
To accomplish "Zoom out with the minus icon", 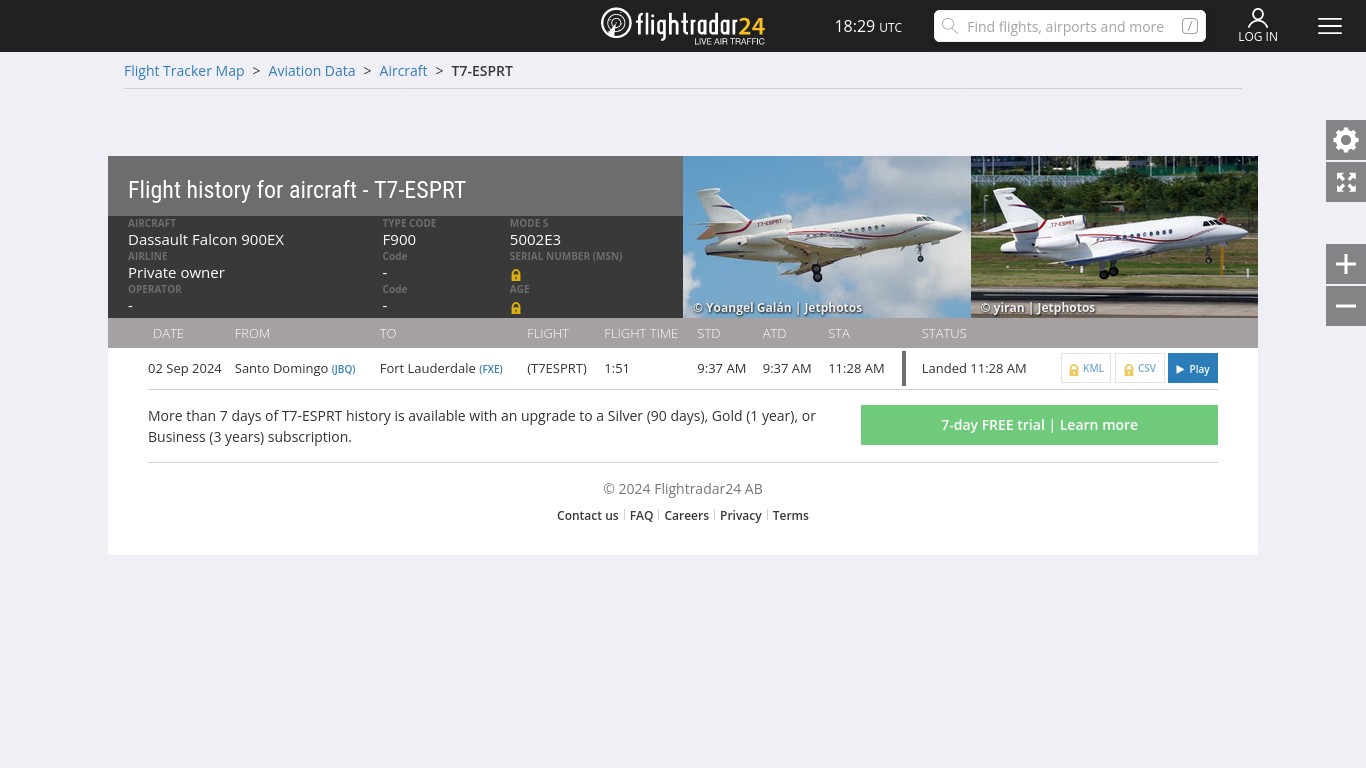I will pyautogui.click(x=1346, y=306).
